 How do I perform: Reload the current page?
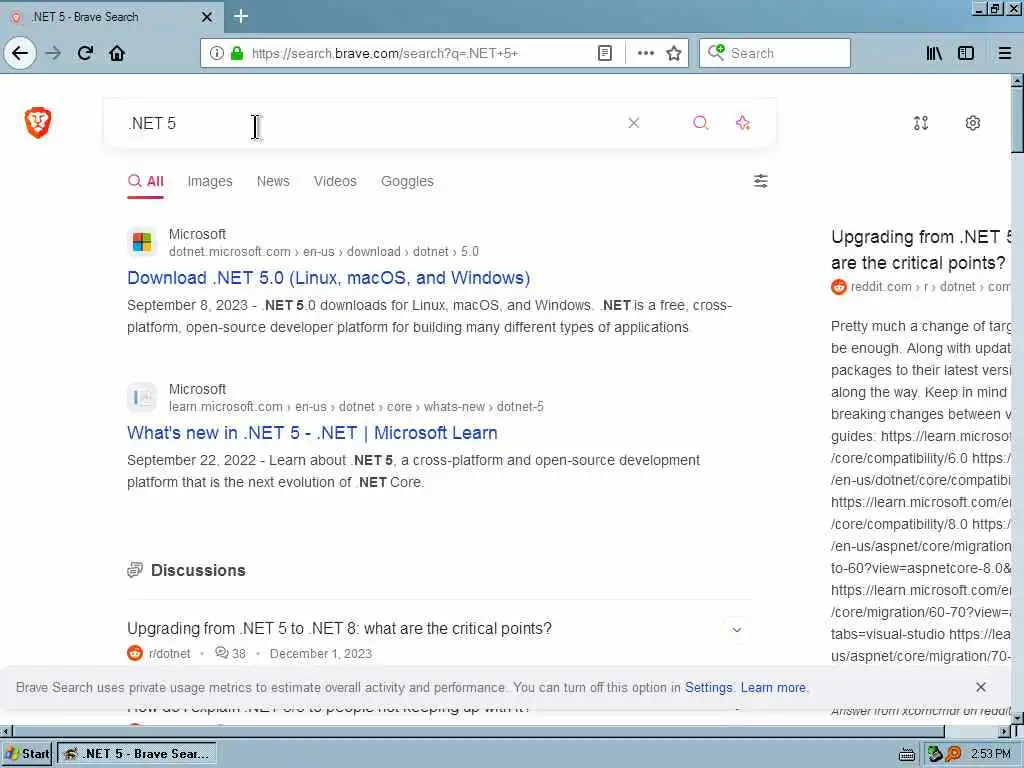click(x=85, y=53)
